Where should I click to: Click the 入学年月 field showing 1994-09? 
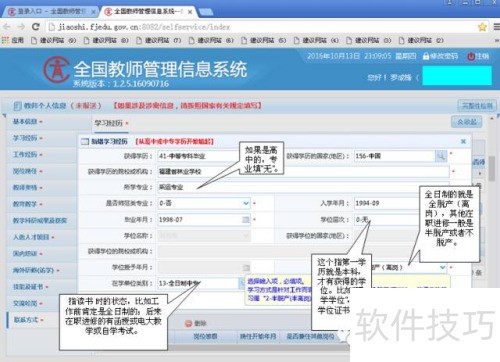pyautogui.click(x=387, y=203)
